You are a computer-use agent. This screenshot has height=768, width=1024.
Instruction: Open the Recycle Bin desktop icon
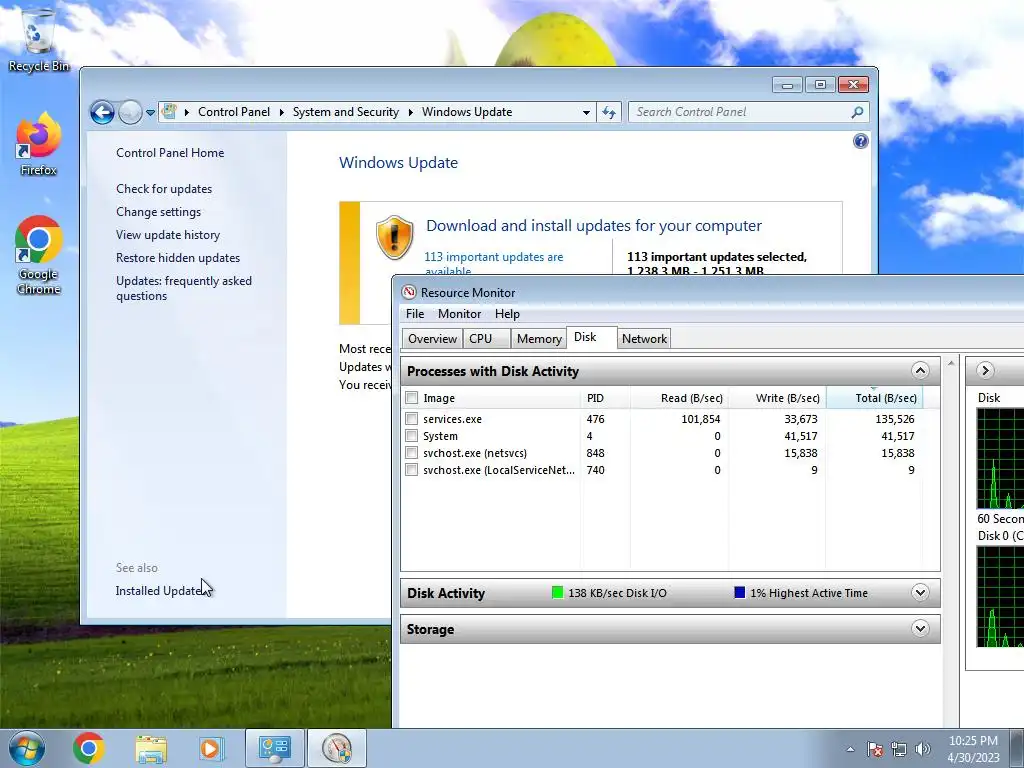(38, 39)
